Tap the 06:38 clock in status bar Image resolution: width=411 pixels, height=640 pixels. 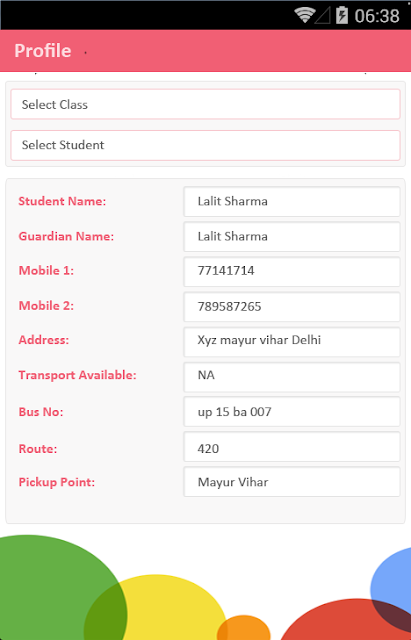click(x=376, y=16)
